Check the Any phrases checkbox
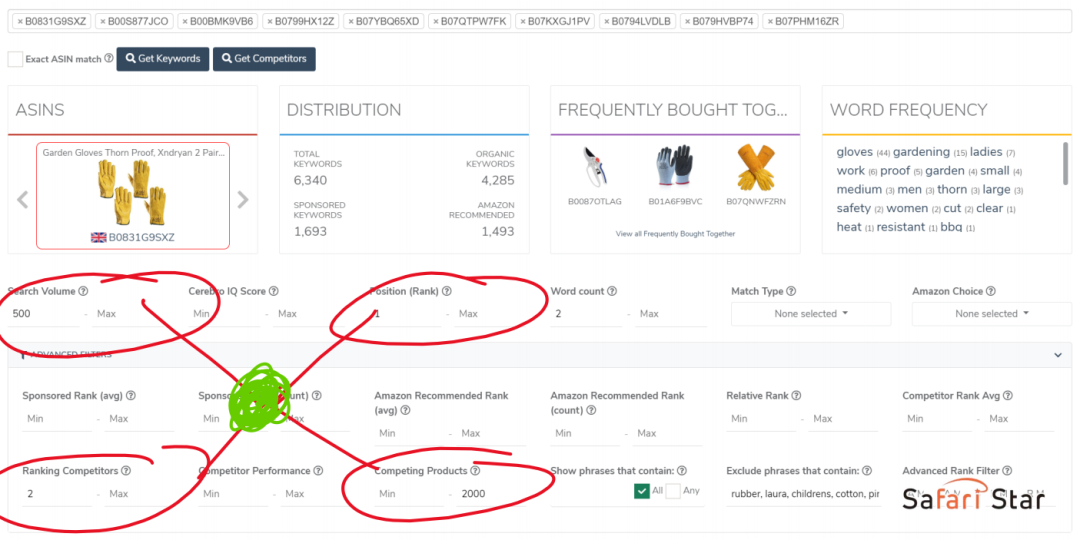Screen dimensions: 1080x540 click(x=673, y=491)
